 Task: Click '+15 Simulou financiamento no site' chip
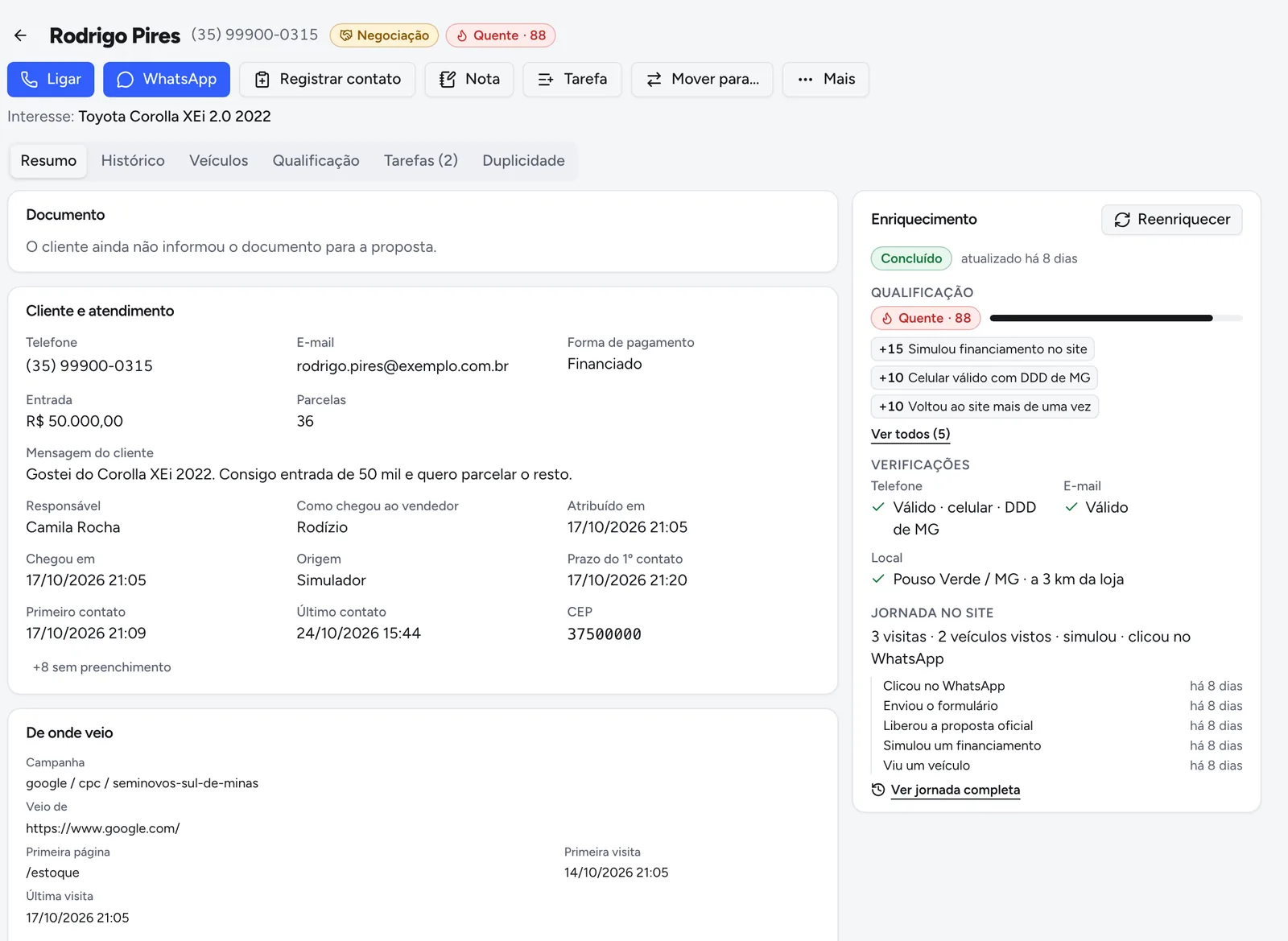(x=983, y=349)
